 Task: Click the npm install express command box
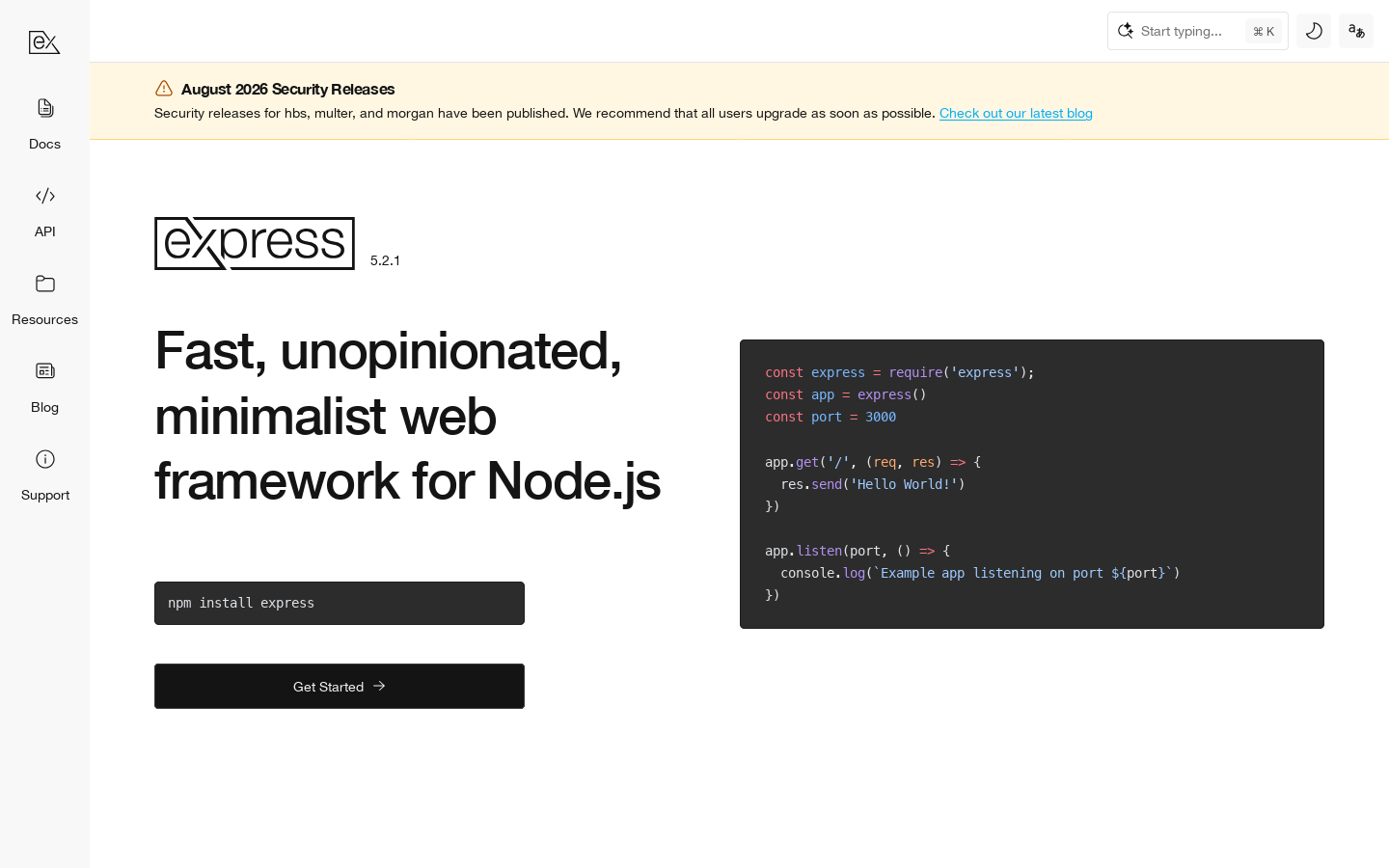point(340,603)
